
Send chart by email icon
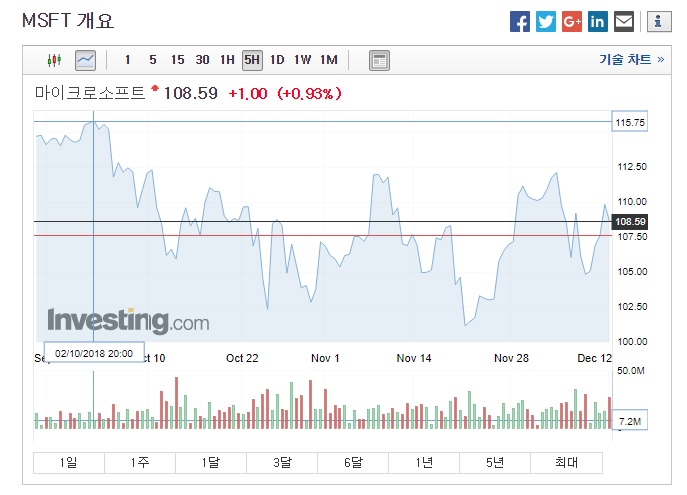pyautogui.click(x=624, y=21)
